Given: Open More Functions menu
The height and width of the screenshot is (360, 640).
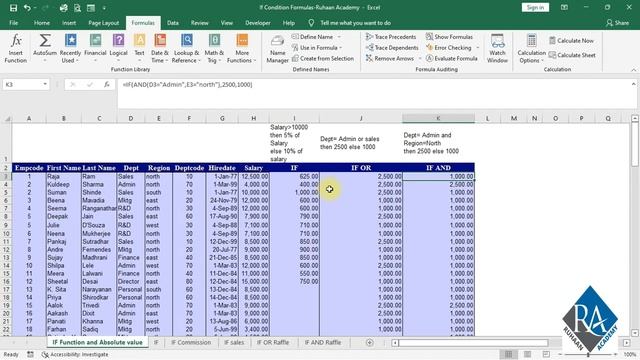Looking at the screenshot, I should (x=242, y=49).
